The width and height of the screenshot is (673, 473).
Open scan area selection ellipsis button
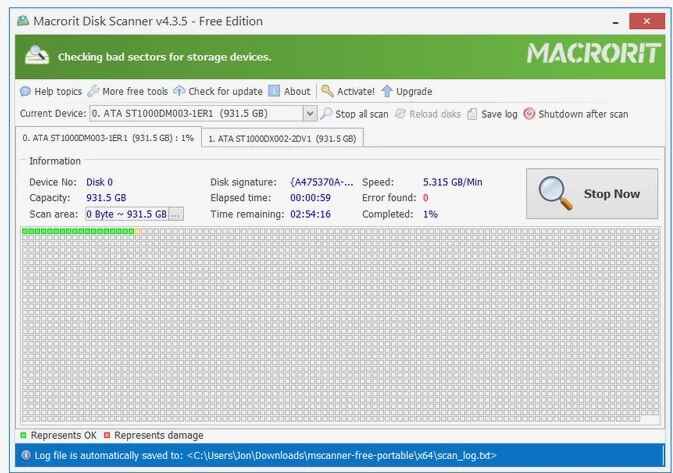(176, 214)
